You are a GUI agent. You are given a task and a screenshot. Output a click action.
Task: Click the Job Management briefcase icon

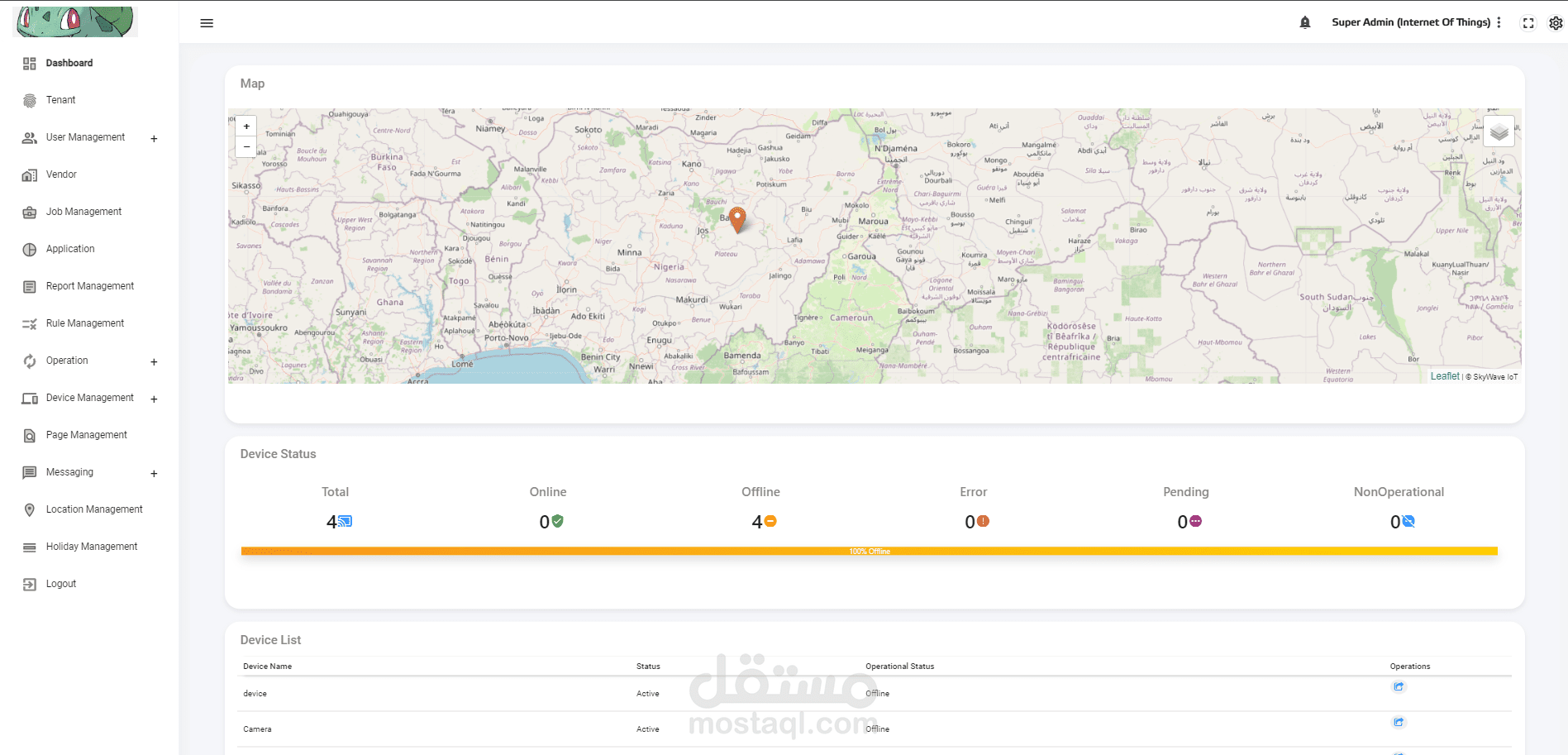point(30,213)
